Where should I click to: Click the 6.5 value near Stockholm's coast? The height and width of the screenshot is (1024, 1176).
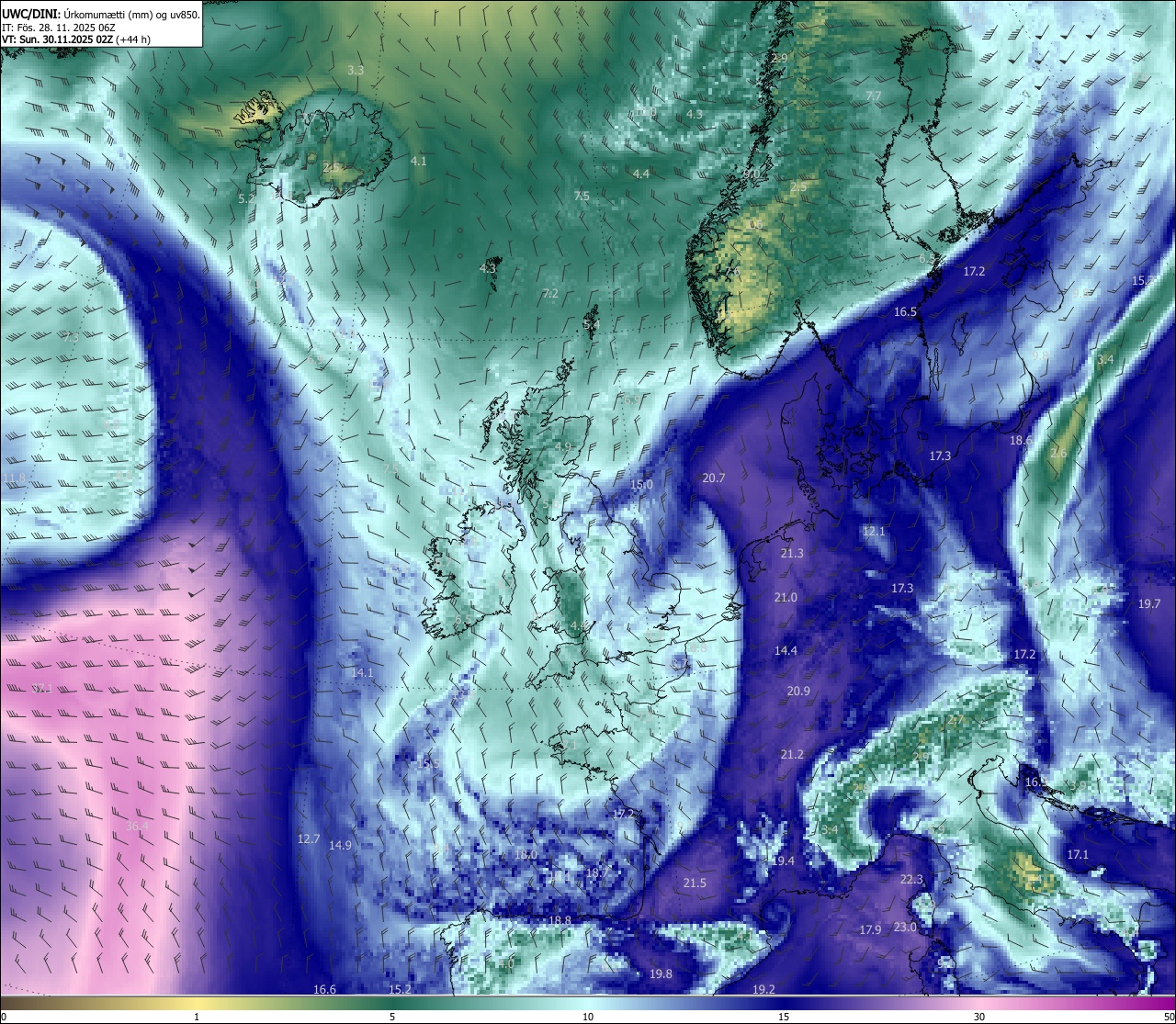pyautogui.click(x=927, y=259)
